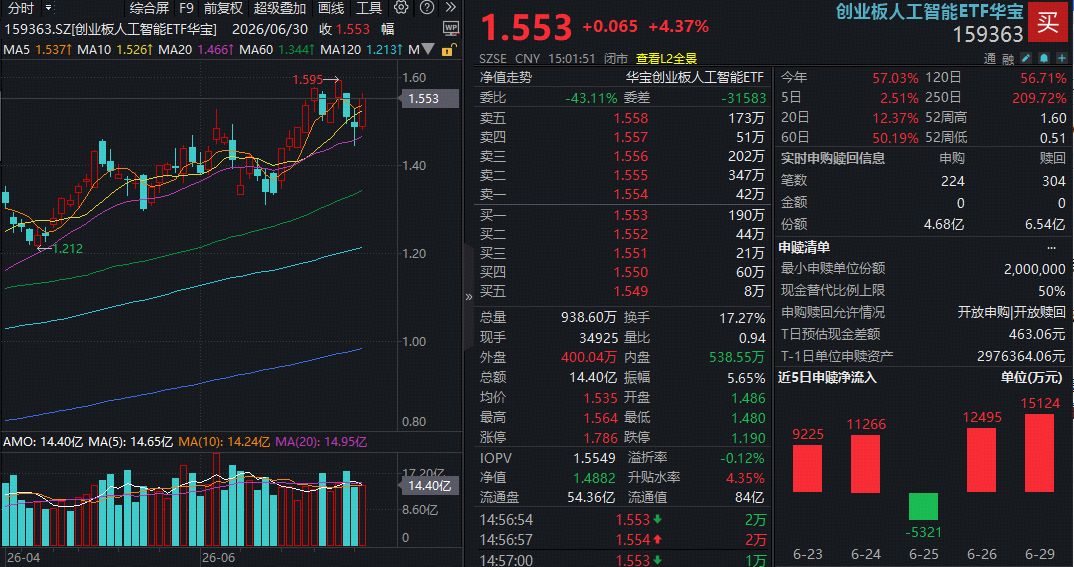Toggle the orange padlock icon

448,50
